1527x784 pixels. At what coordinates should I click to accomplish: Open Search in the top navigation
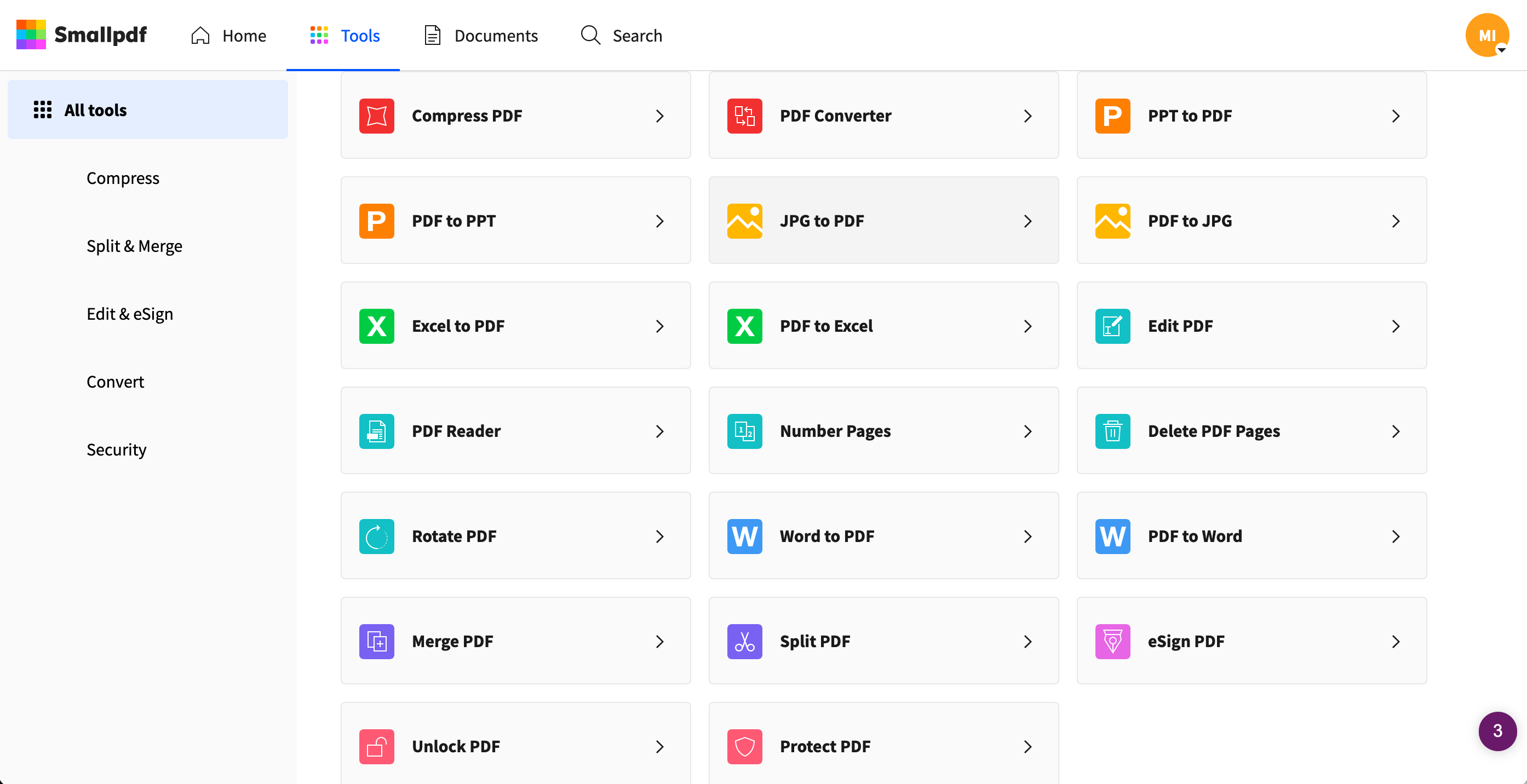click(621, 36)
